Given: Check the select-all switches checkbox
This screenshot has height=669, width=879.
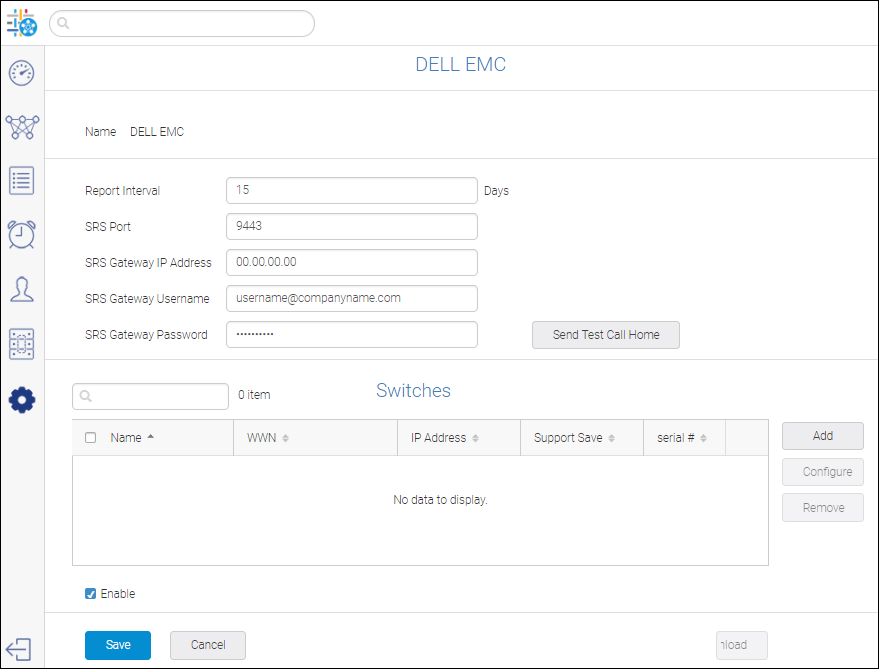Looking at the screenshot, I should (90, 437).
